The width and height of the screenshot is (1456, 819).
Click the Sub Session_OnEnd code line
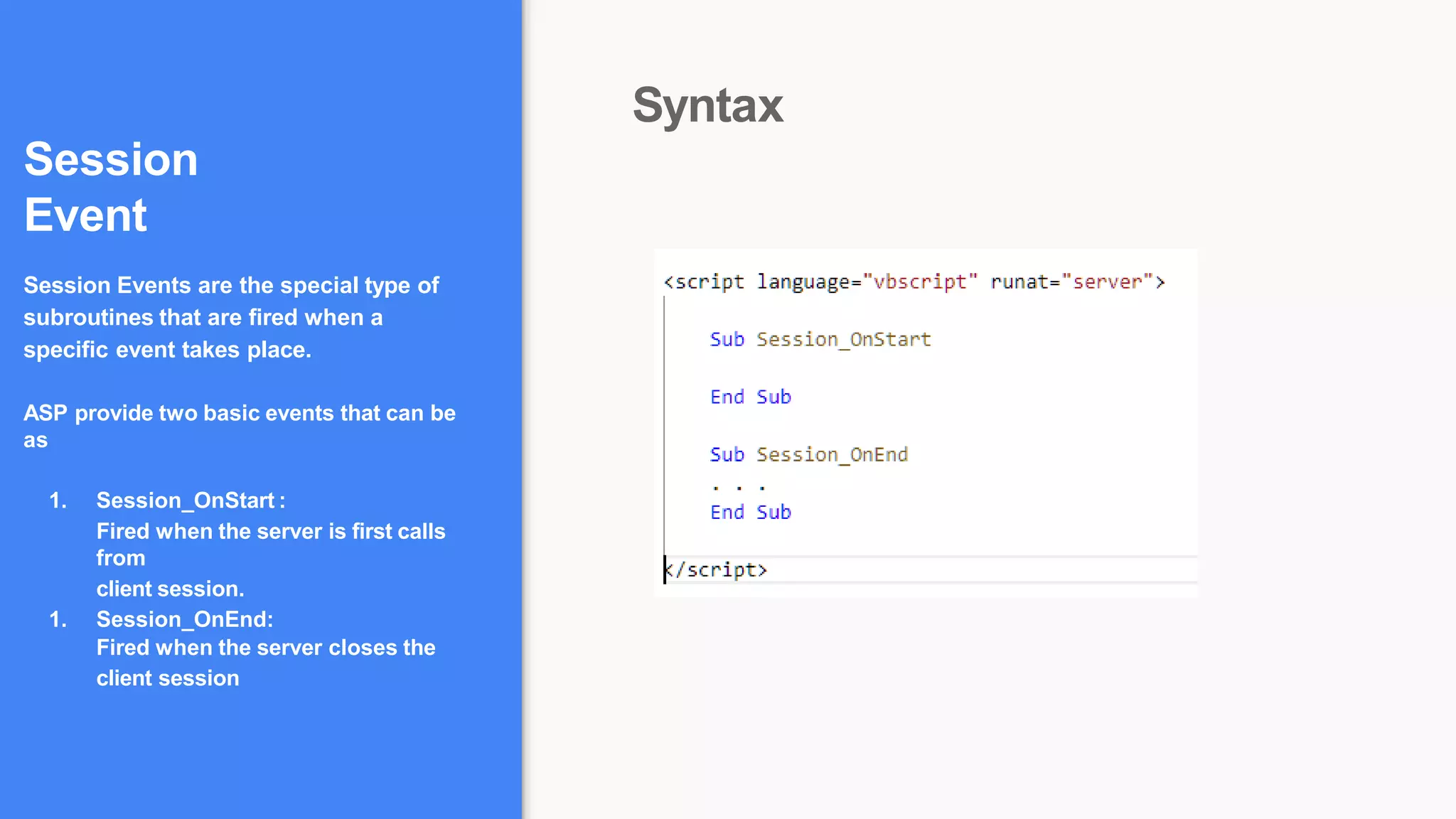point(808,455)
